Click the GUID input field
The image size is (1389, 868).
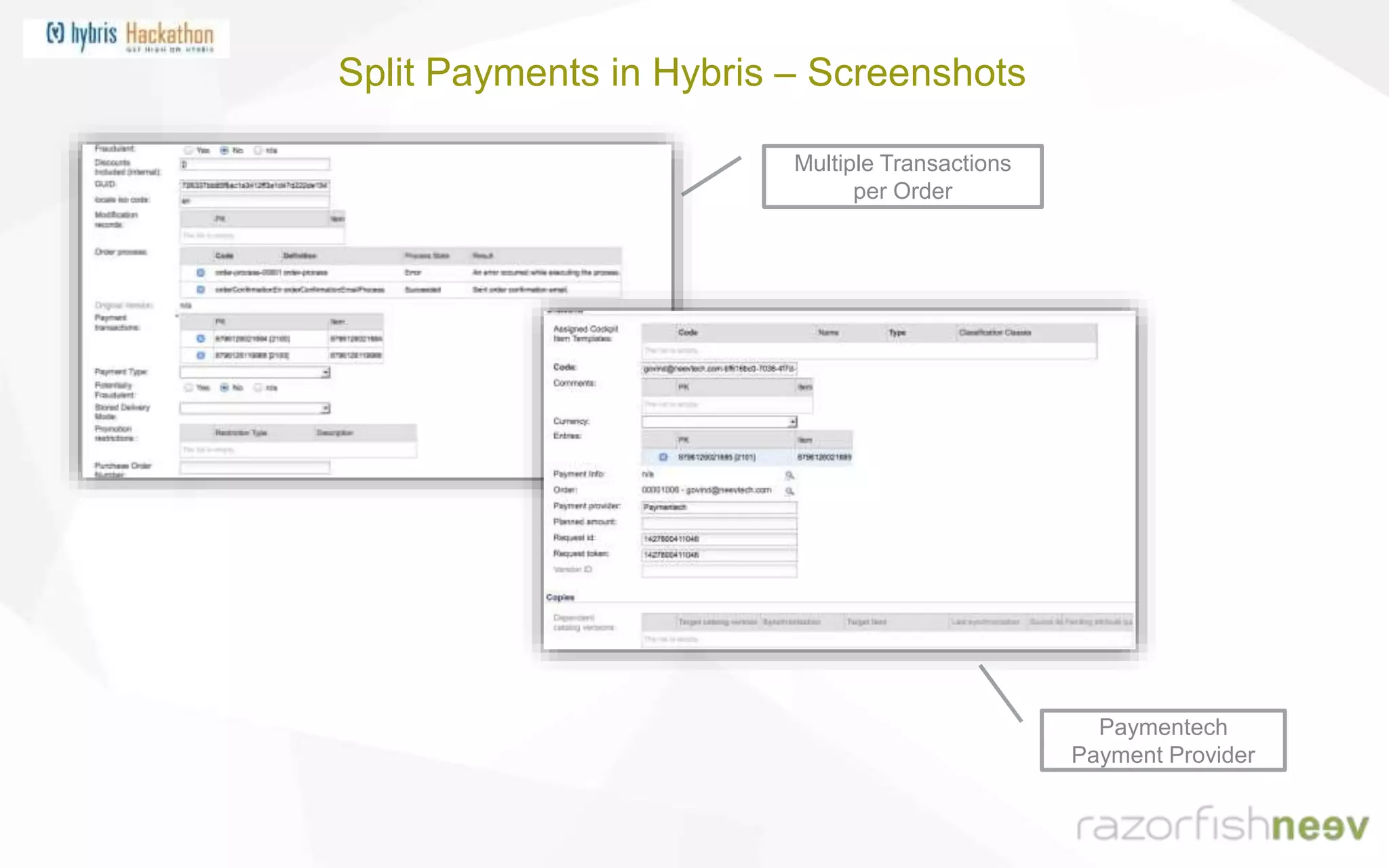click(x=255, y=185)
